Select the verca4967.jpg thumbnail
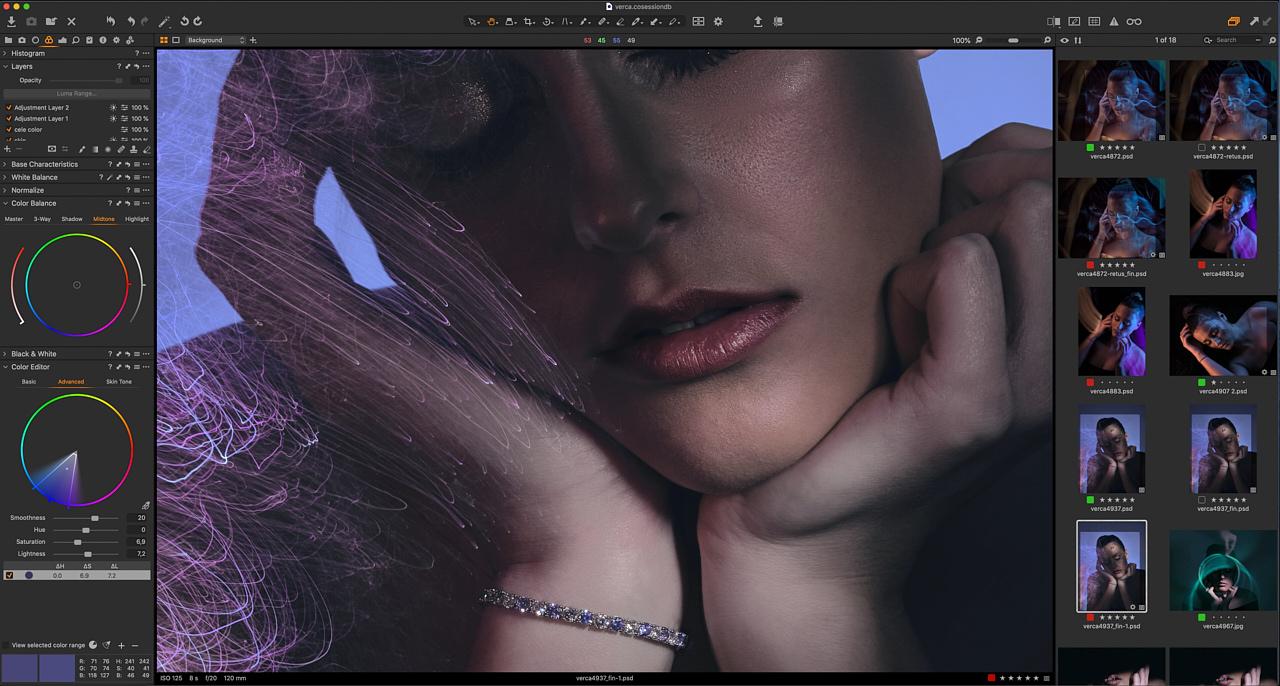Screen dimensions: 1280x686 tap(1222, 570)
